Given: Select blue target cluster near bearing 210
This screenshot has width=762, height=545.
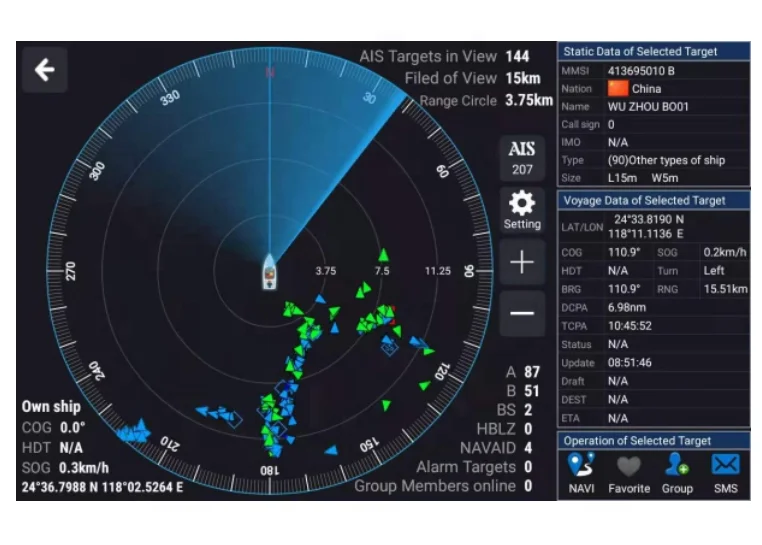Looking at the screenshot, I should 133,431.
